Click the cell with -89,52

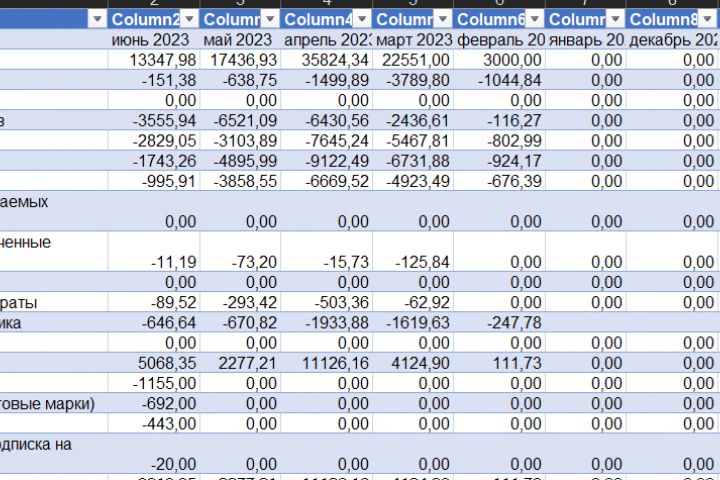154,302
